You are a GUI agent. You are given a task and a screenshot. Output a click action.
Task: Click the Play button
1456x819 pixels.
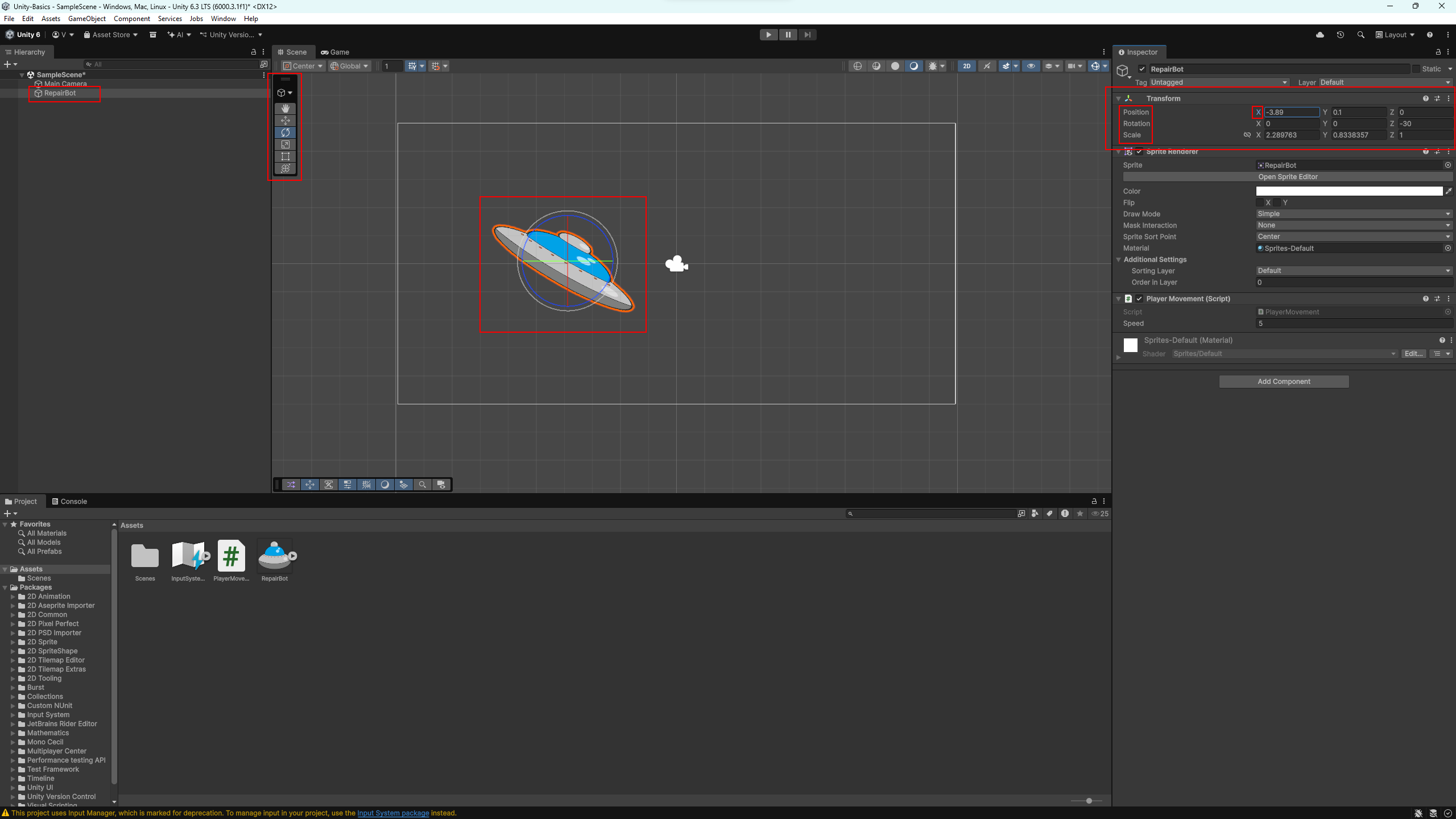[768, 35]
